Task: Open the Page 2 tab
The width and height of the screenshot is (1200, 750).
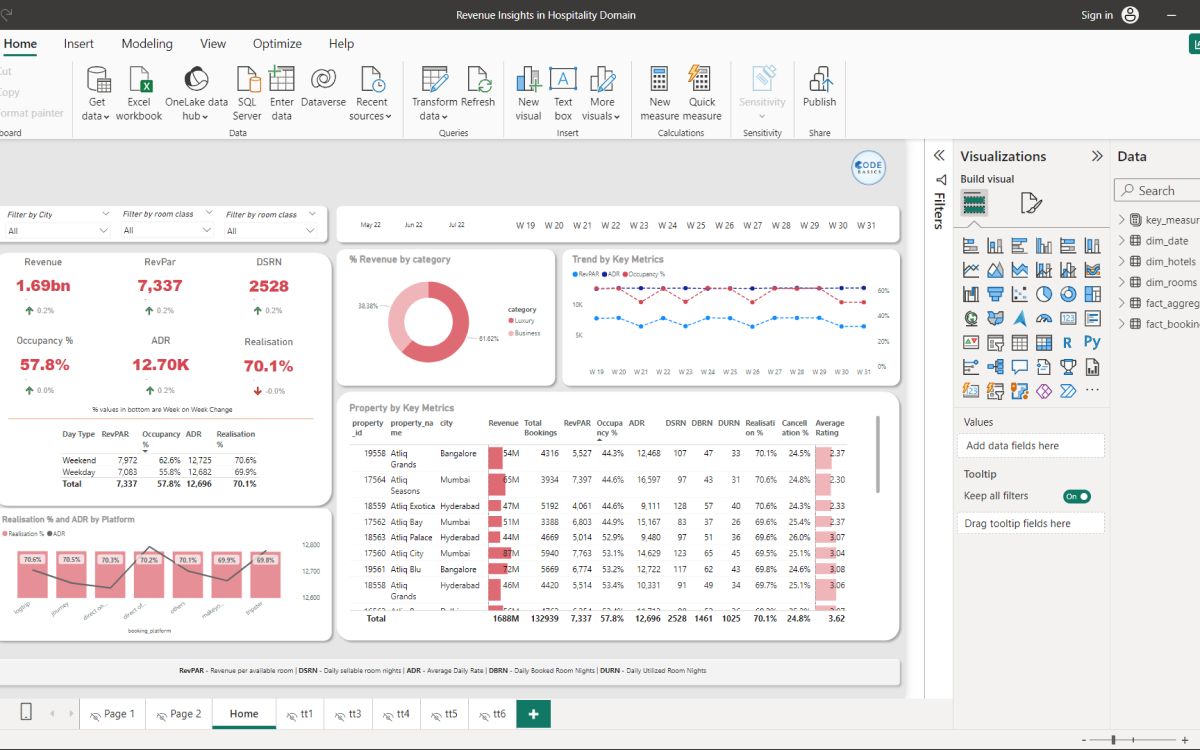Action: (x=179, y=714)
